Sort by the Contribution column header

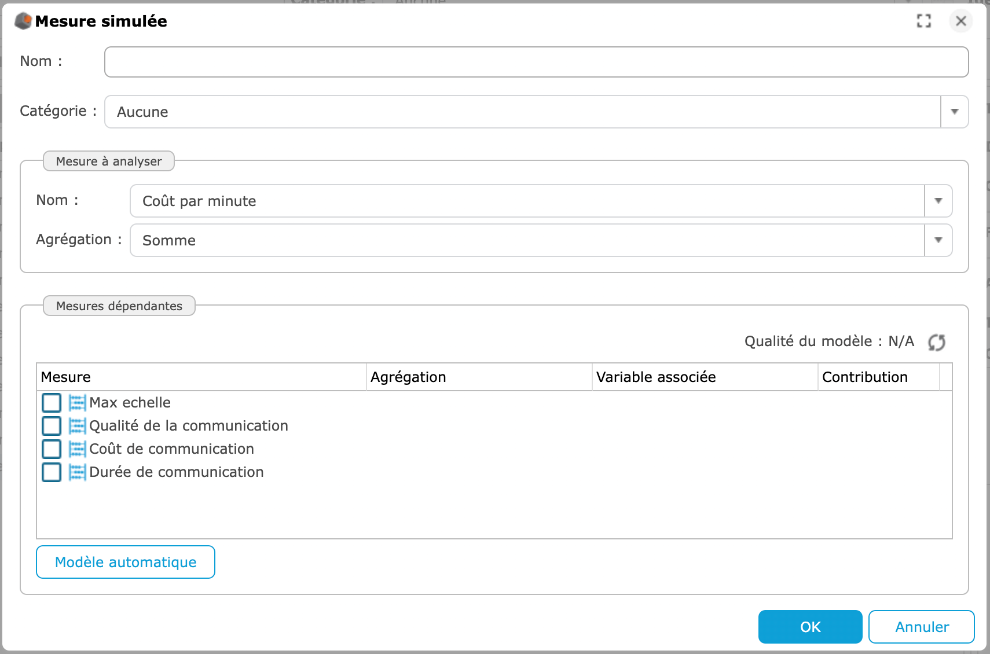point(877,377)
